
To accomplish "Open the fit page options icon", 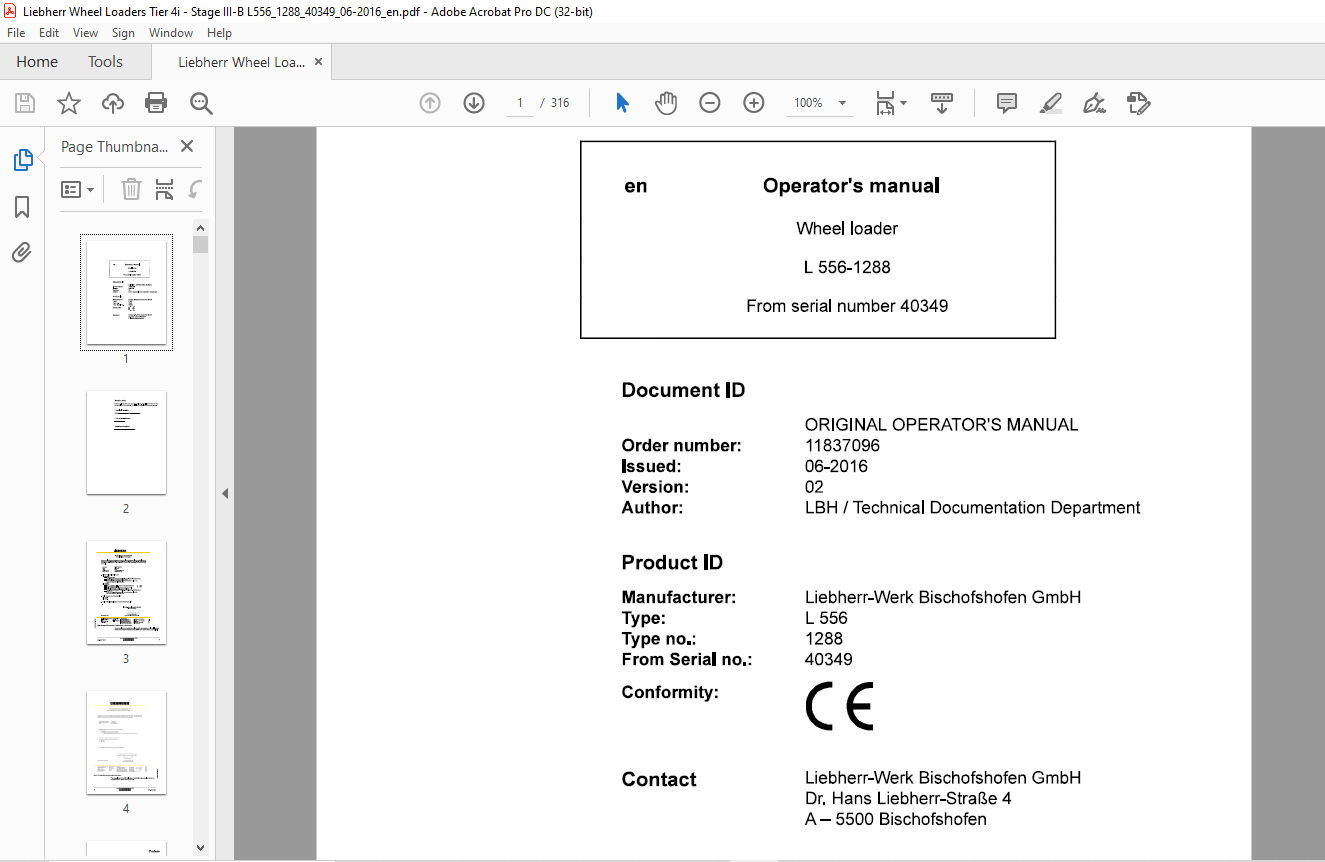I will 890,103.
